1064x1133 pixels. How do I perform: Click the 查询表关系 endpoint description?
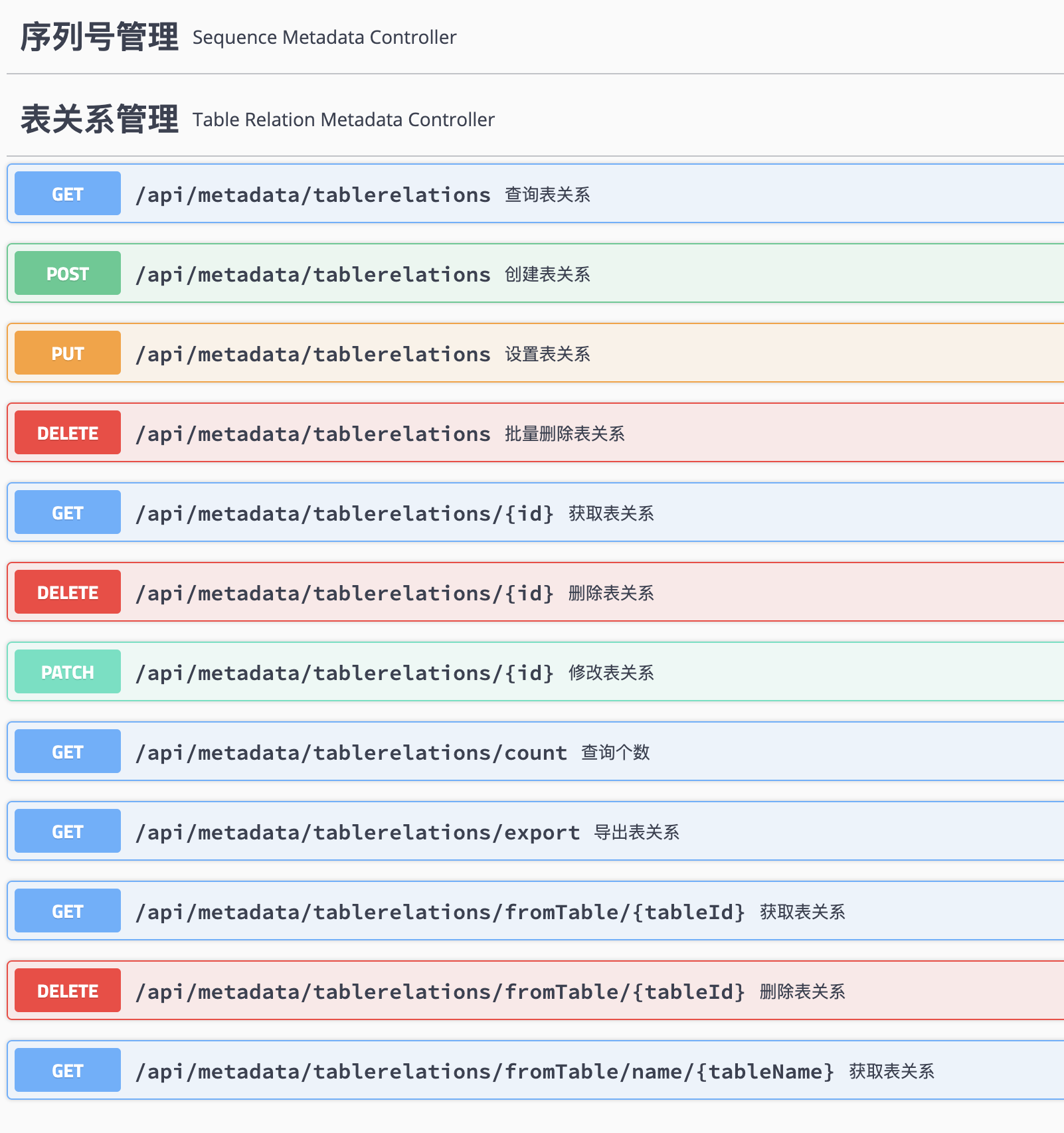coord(547,195)
